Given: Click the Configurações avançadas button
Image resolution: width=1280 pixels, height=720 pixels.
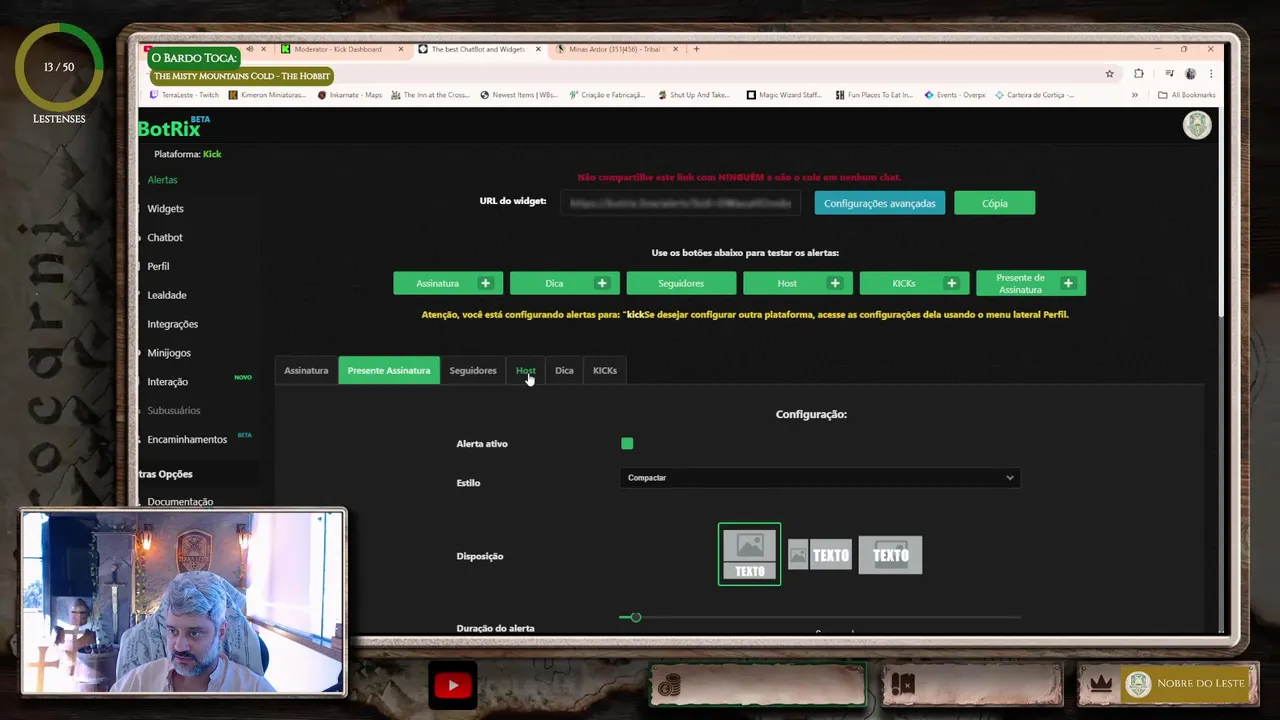Looking at the screenshot, I should pos(880,203).
